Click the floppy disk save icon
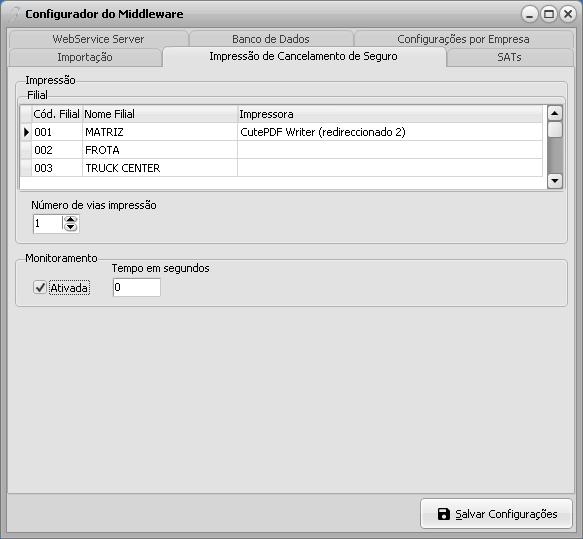Image resolution: width=583 pixels, height=539 pixels. tap(444, 514)
